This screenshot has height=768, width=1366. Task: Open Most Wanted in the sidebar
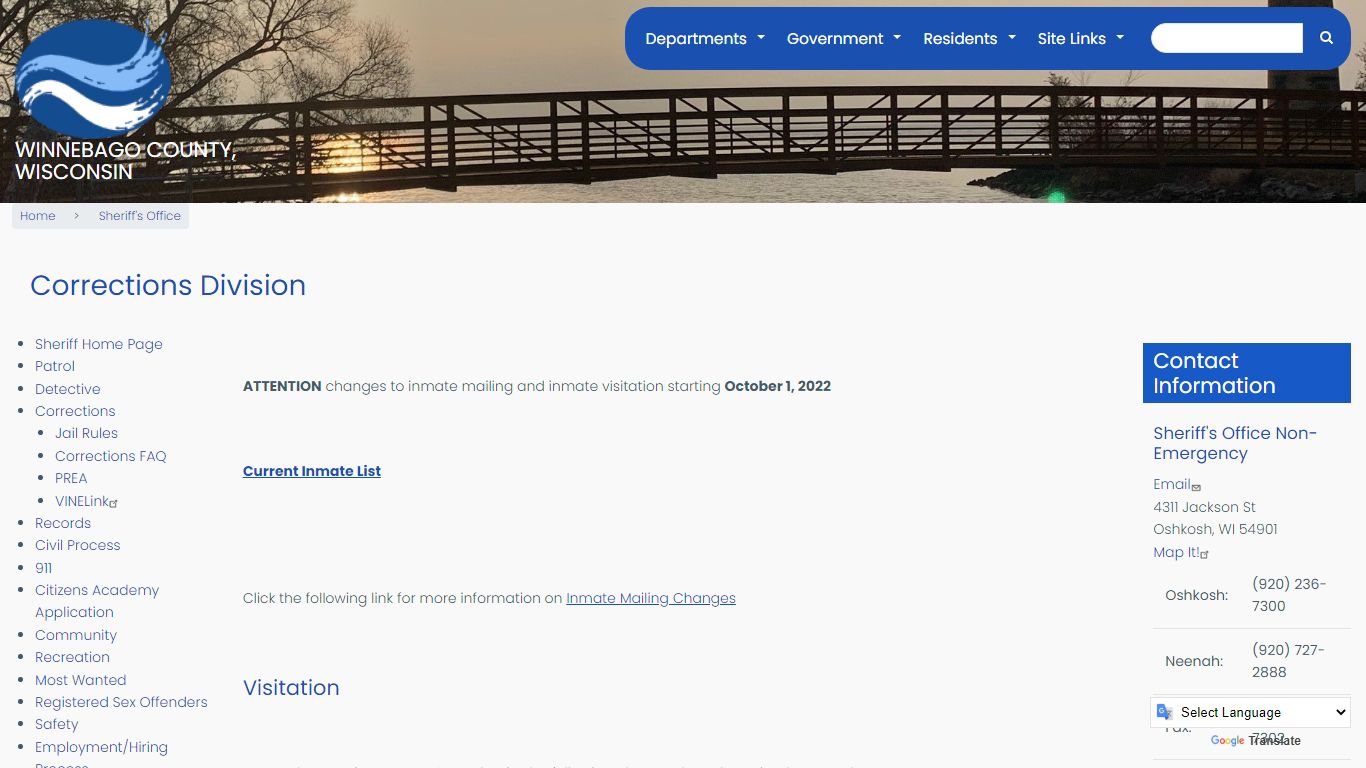click(x=81, y=680)
